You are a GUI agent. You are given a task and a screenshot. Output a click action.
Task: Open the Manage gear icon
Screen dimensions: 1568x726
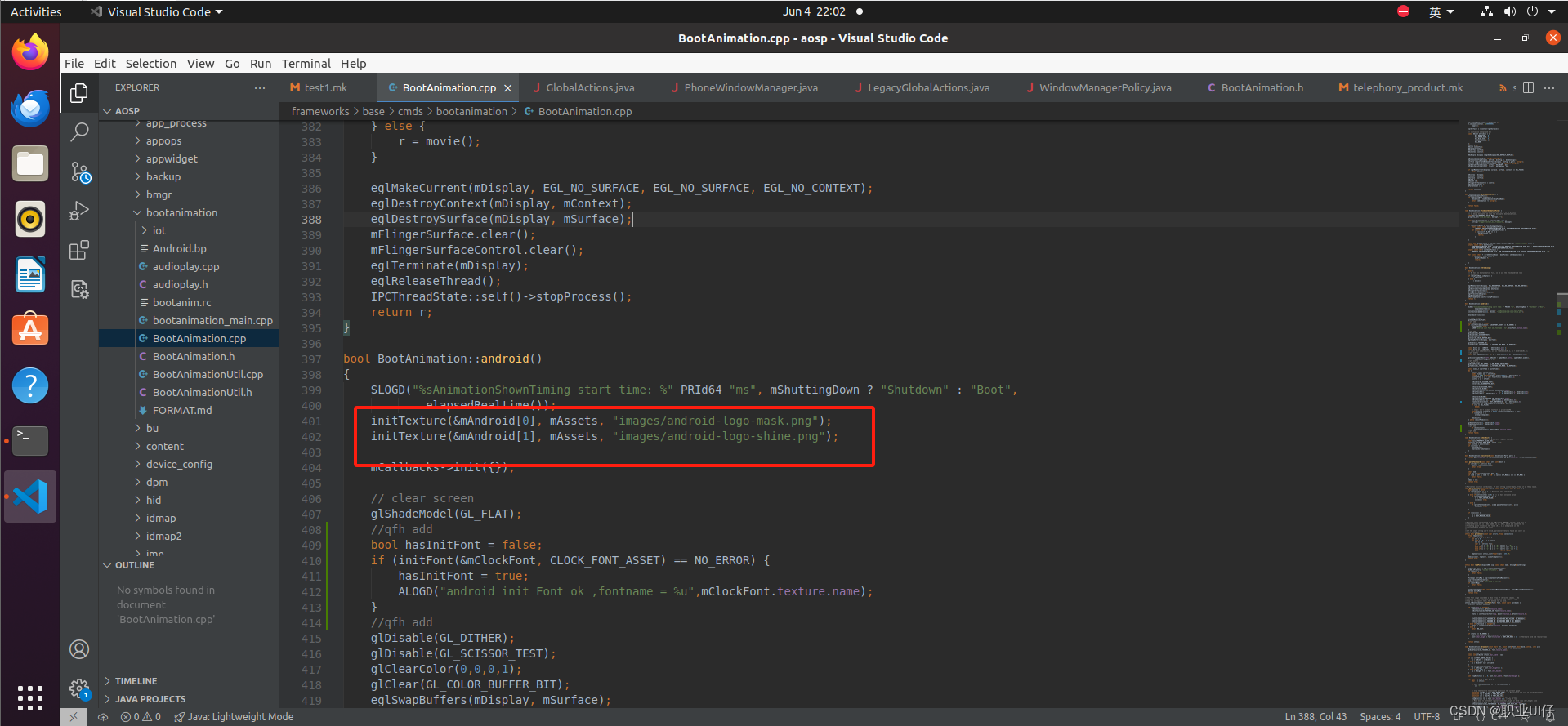click(x=79, y=688)
